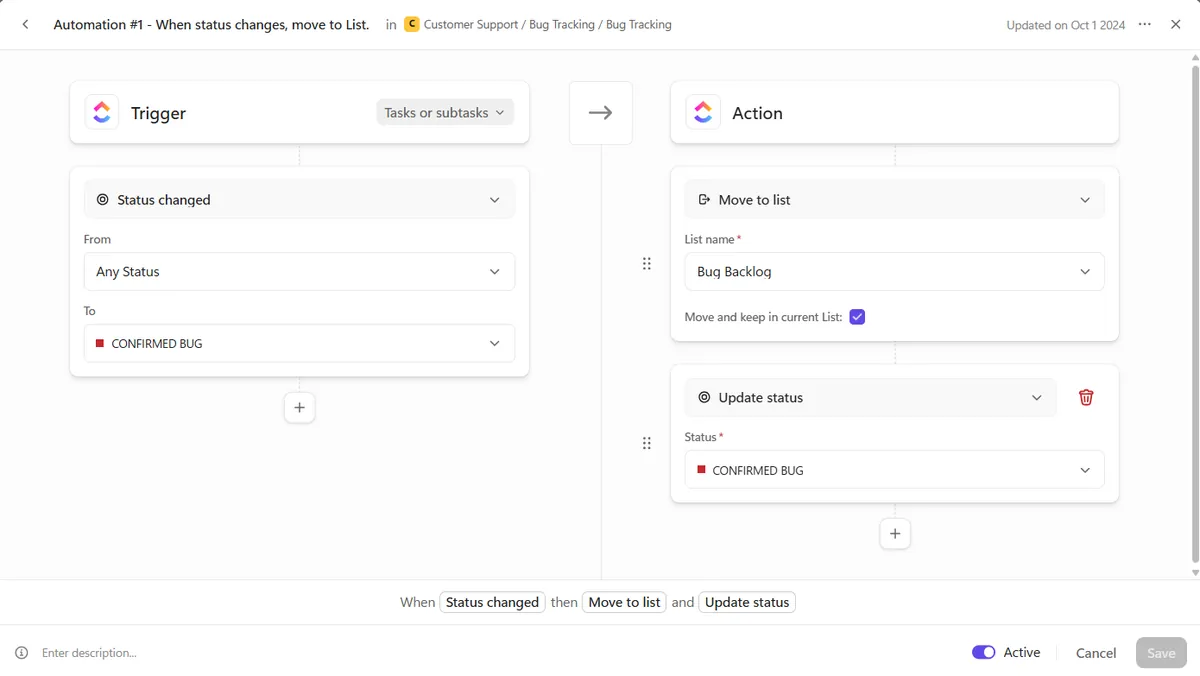Click the yellow C workspace icon
The height and width of the screenshot is (676, 1200).
click(x=411, y=24)
